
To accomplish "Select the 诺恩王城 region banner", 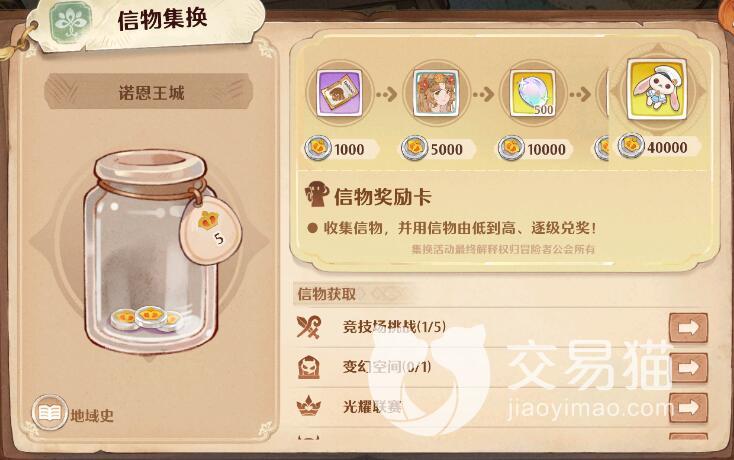I will [x=149, y=92].
